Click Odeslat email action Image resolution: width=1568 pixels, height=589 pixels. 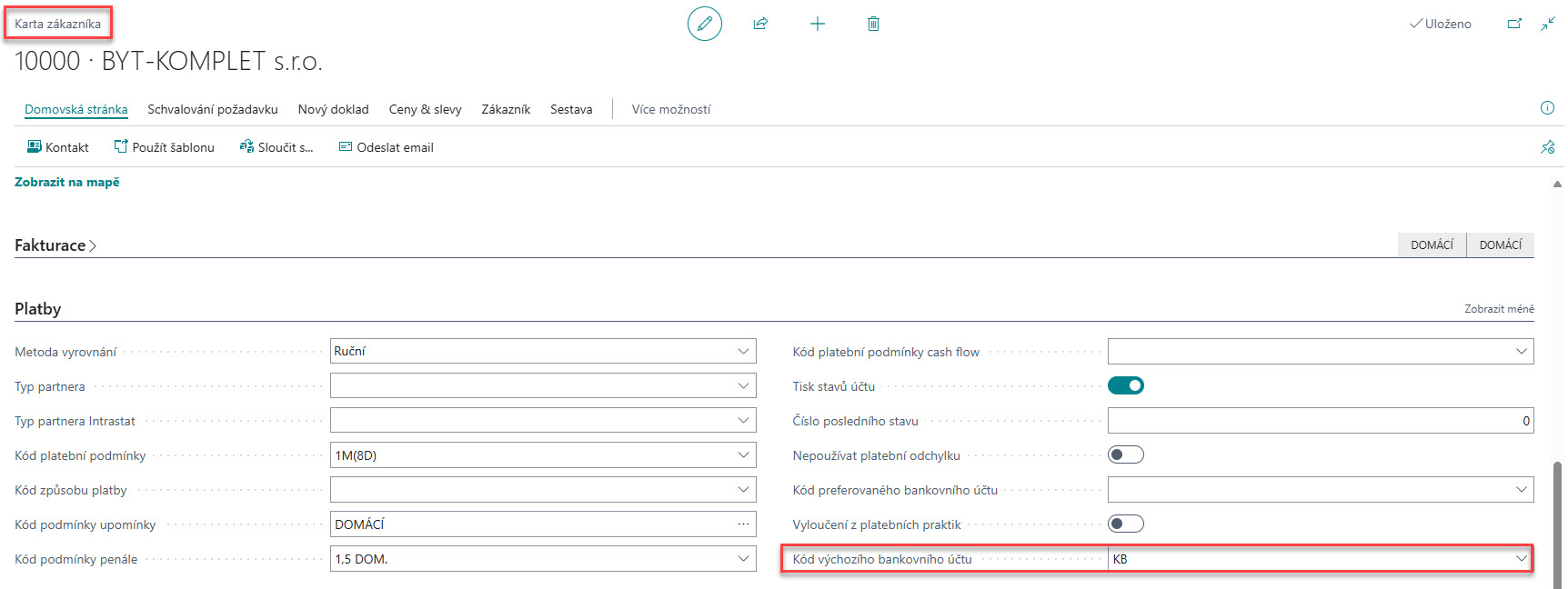tap(386, 147)
